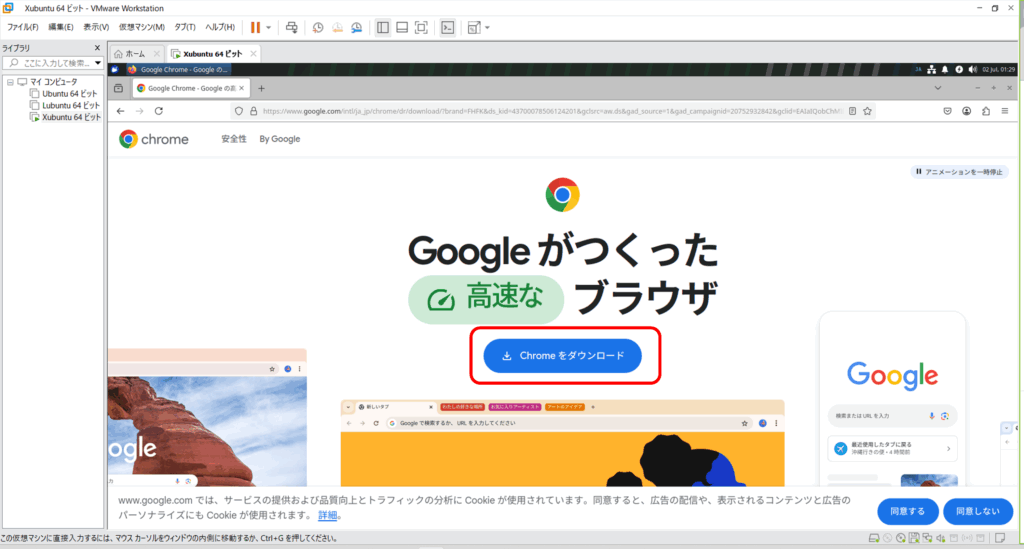Screen dimensions: 1024x549
Task: Click the Firefox back arrow
Action: point(121,112)
